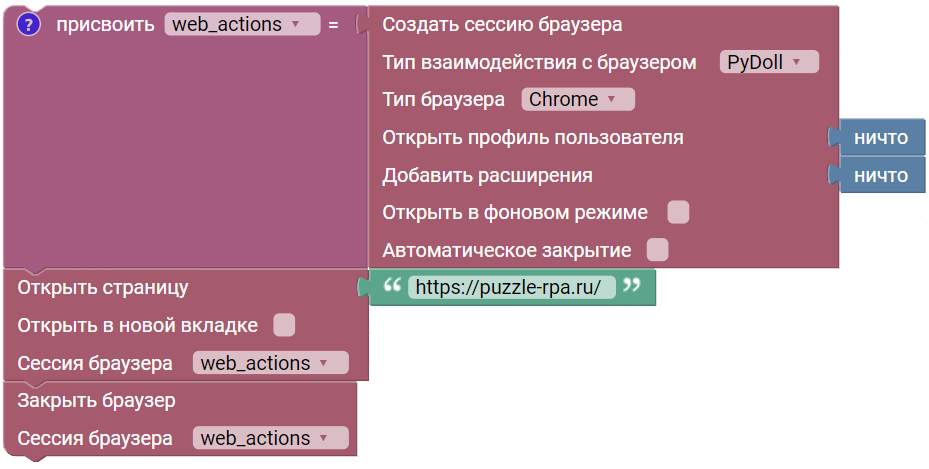
Task: Click the purple question mark help icon
Action: (29, 25)
